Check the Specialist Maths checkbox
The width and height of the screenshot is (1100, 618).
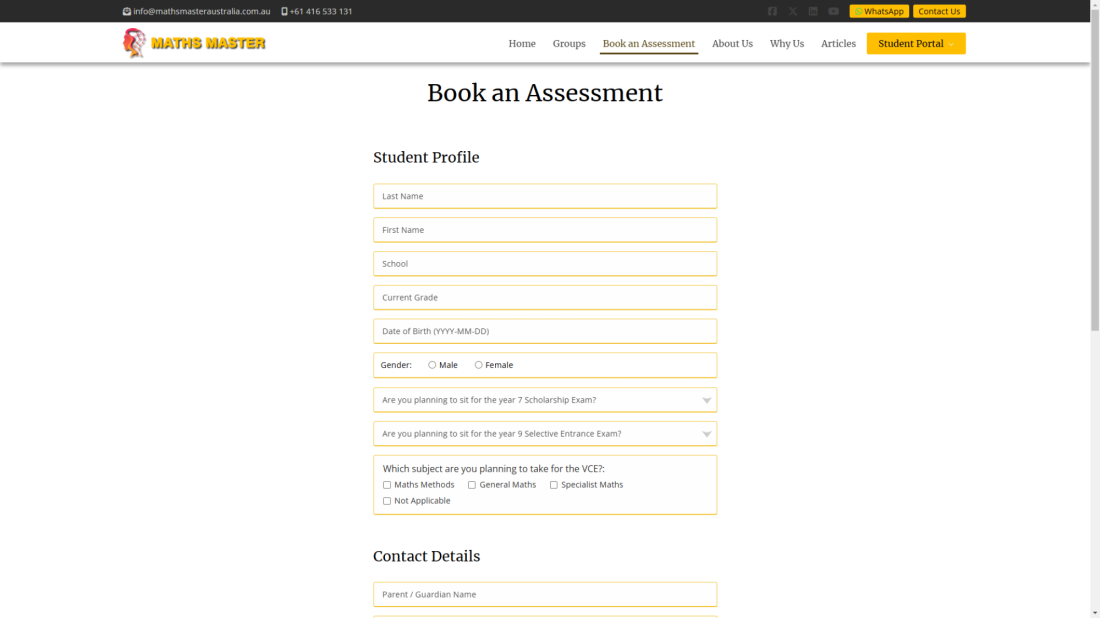pyautogui.click(x=554, y=485)
